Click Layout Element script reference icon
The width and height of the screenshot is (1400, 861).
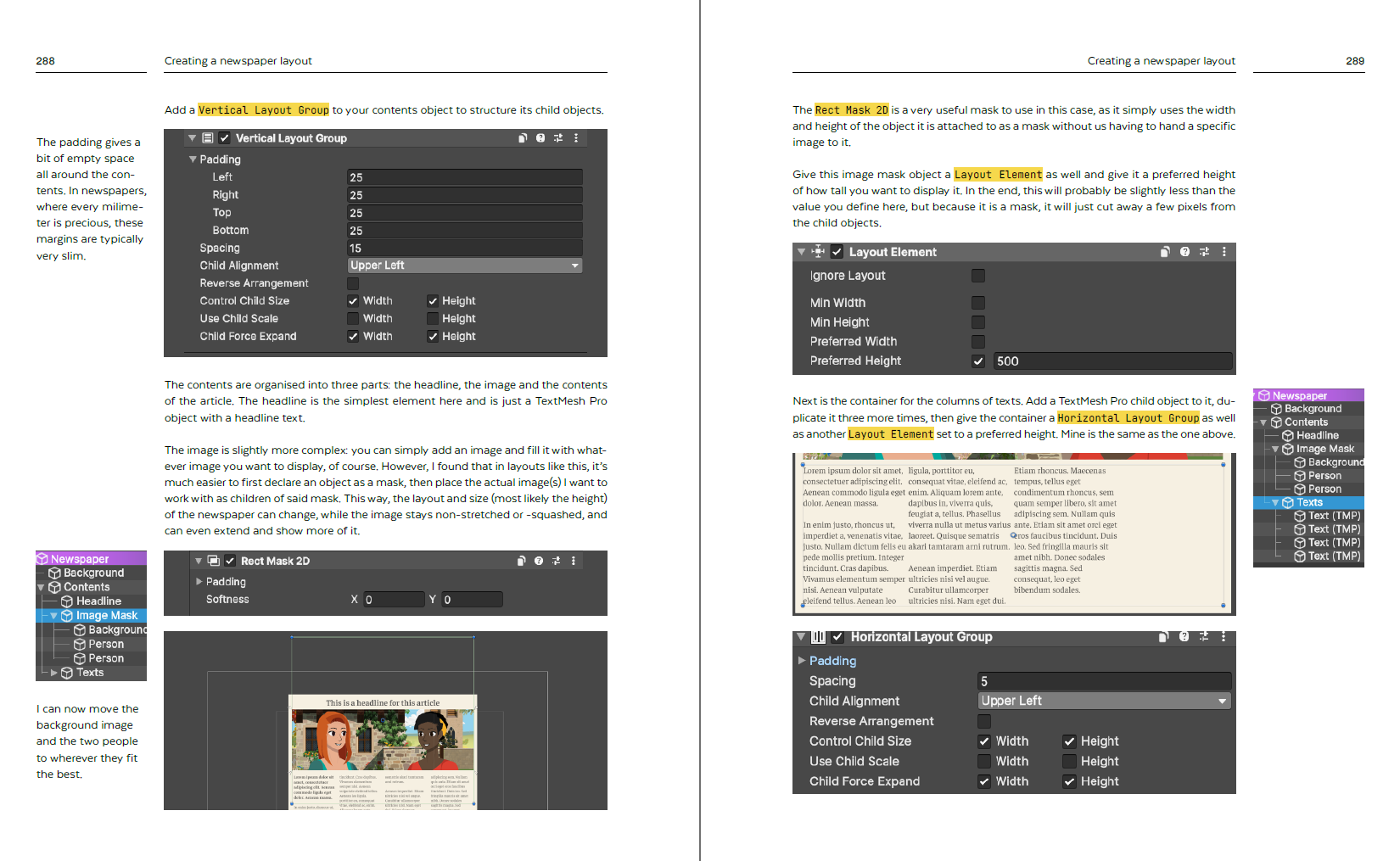[1165, 252]
